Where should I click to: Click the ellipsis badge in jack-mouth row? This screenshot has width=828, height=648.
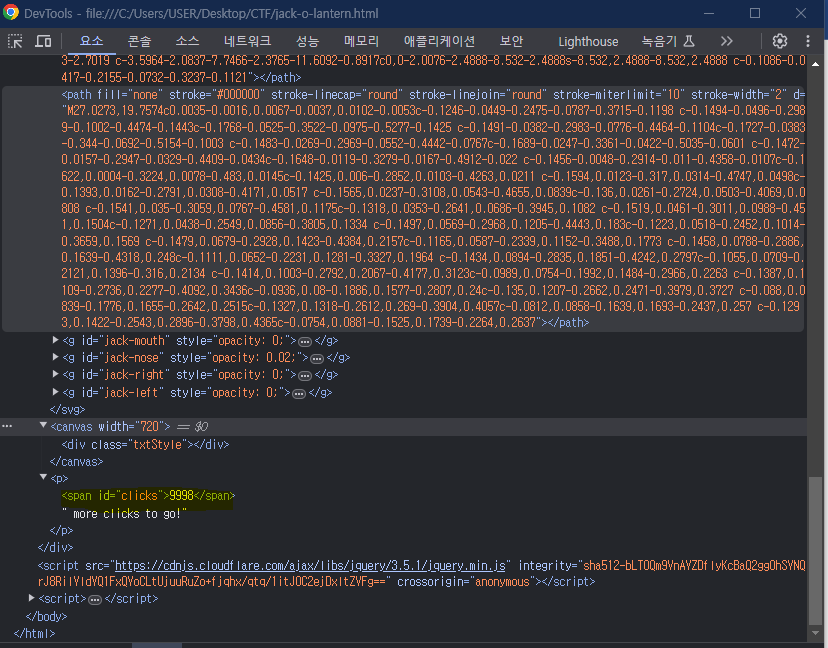click(x=305, y=342)
